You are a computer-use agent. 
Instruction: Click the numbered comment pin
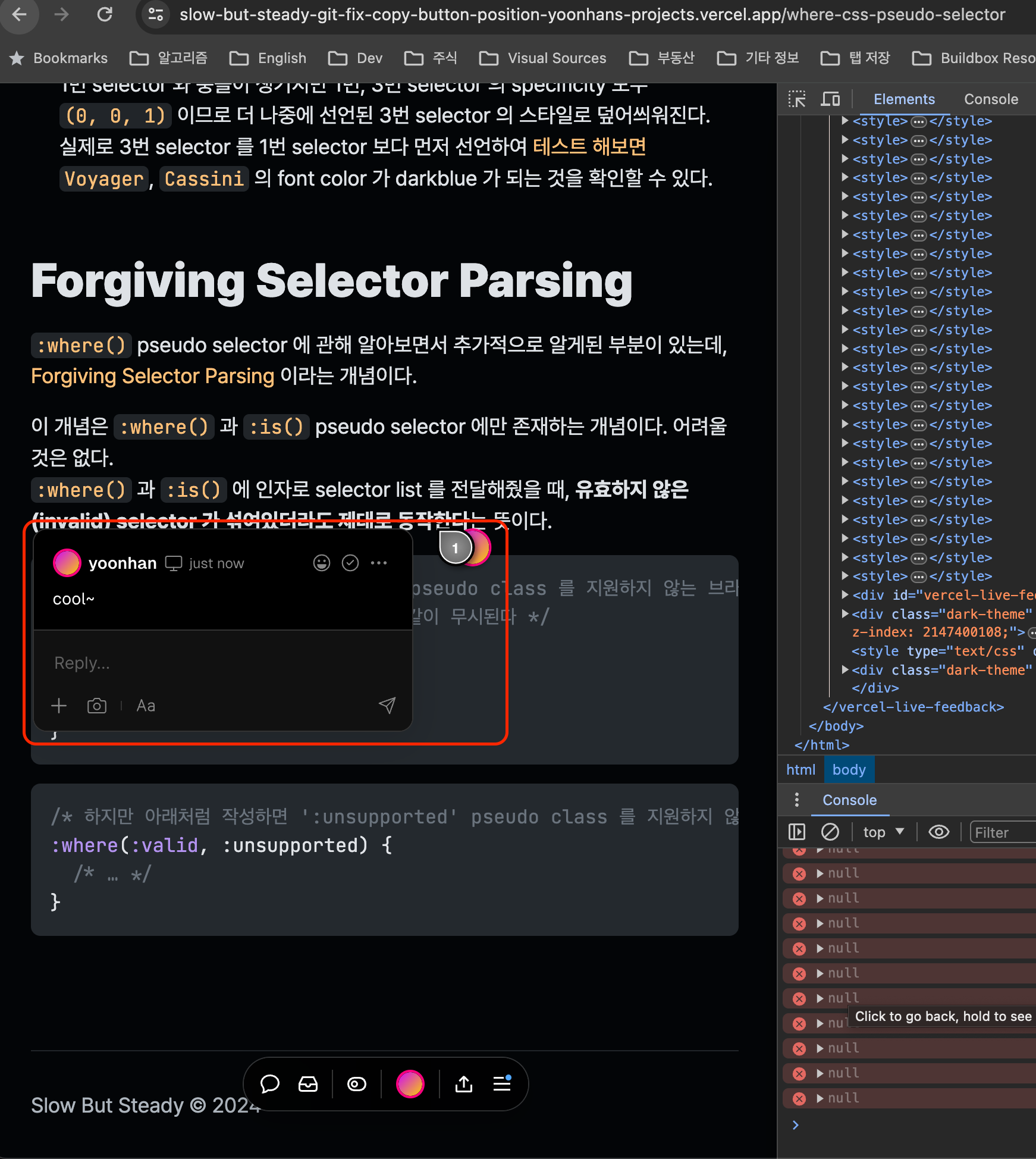click(456, 548)
